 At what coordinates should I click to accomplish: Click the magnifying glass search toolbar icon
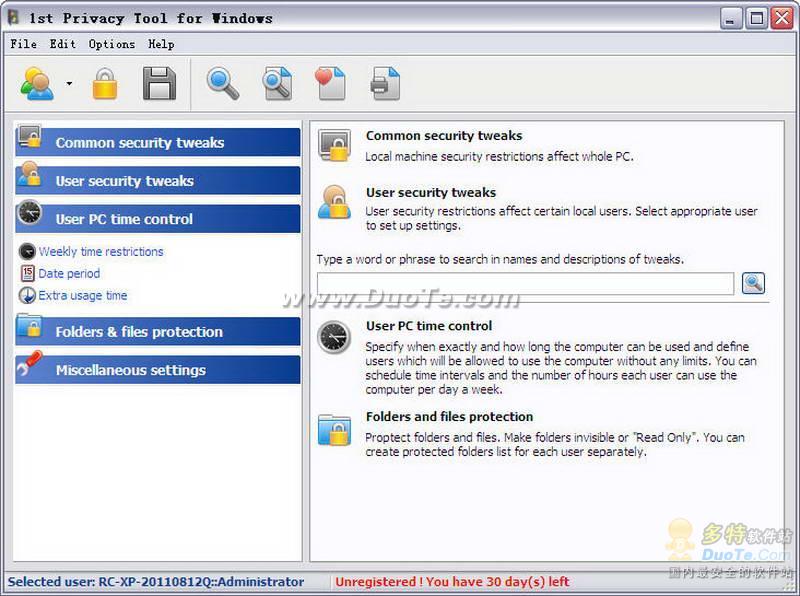[x=223, y=84]
